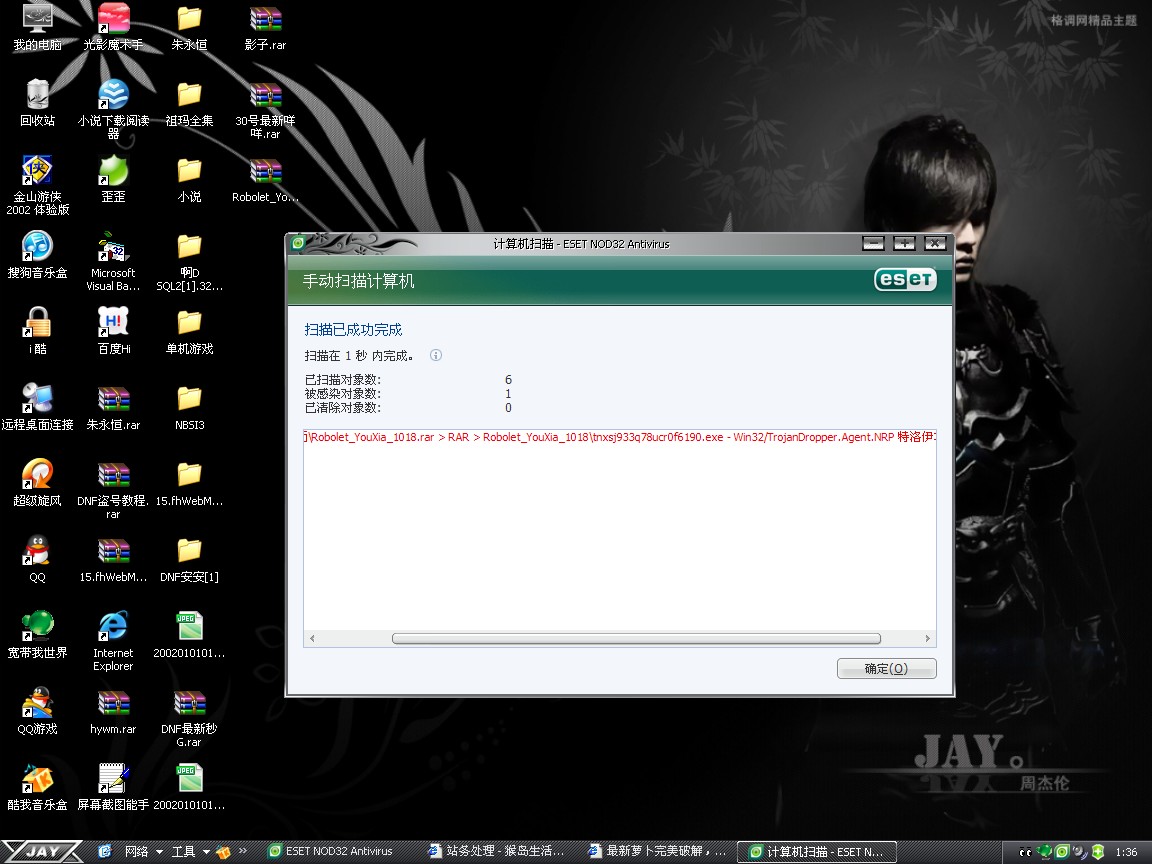Open 屏幕截图能手 shortcut
This screenshot has width=1152, height=864.
(x=113, y=786)
